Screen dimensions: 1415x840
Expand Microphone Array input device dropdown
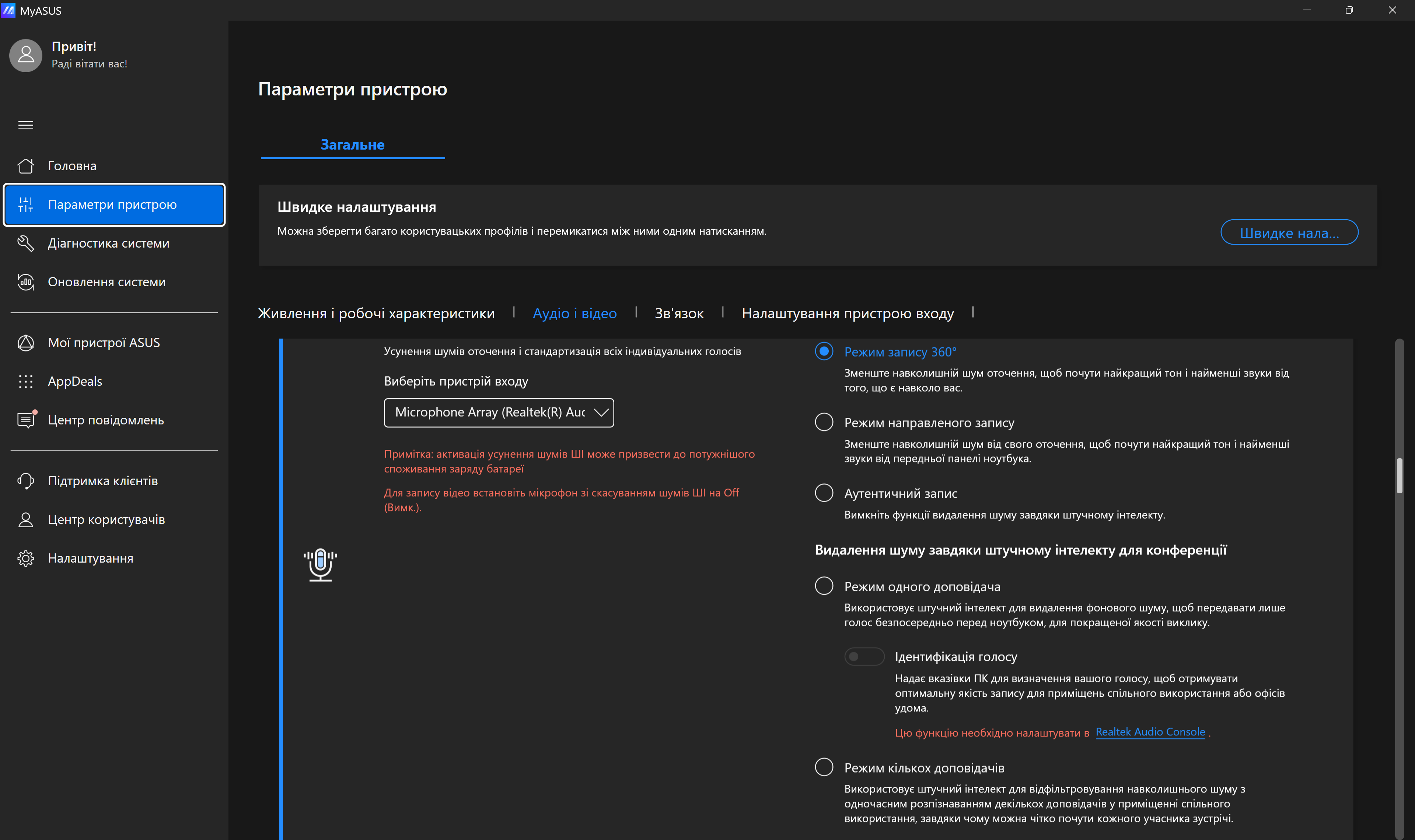[x=498, y=413]
